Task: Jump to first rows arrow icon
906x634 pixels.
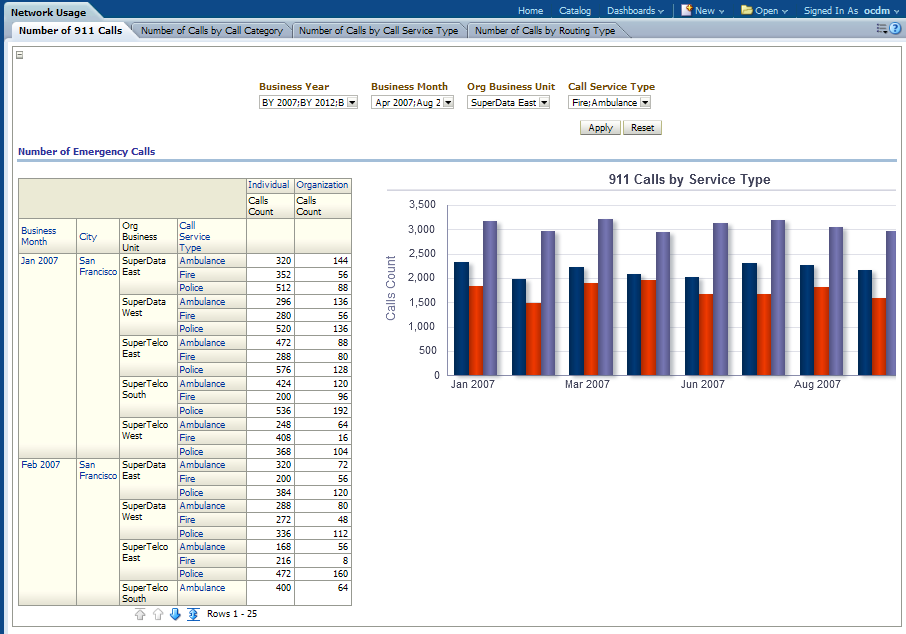Action: tap(140, 614)
